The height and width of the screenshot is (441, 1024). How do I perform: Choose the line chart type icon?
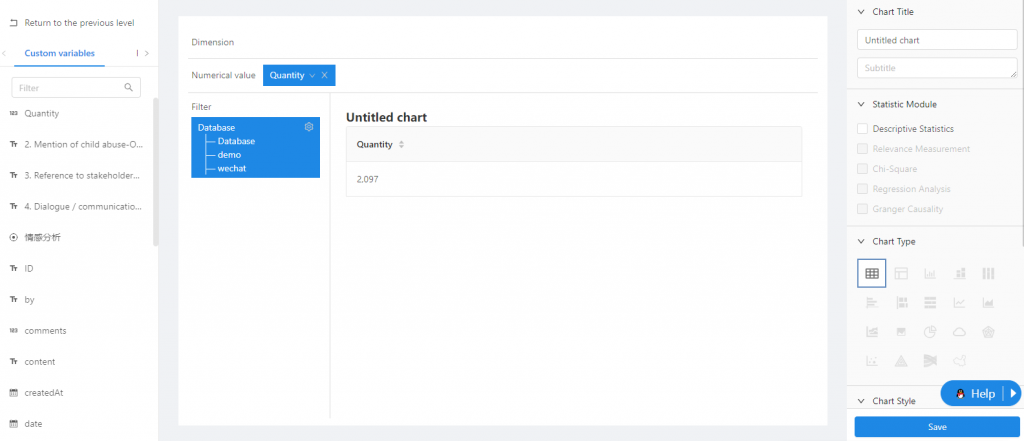pos(959,302)
